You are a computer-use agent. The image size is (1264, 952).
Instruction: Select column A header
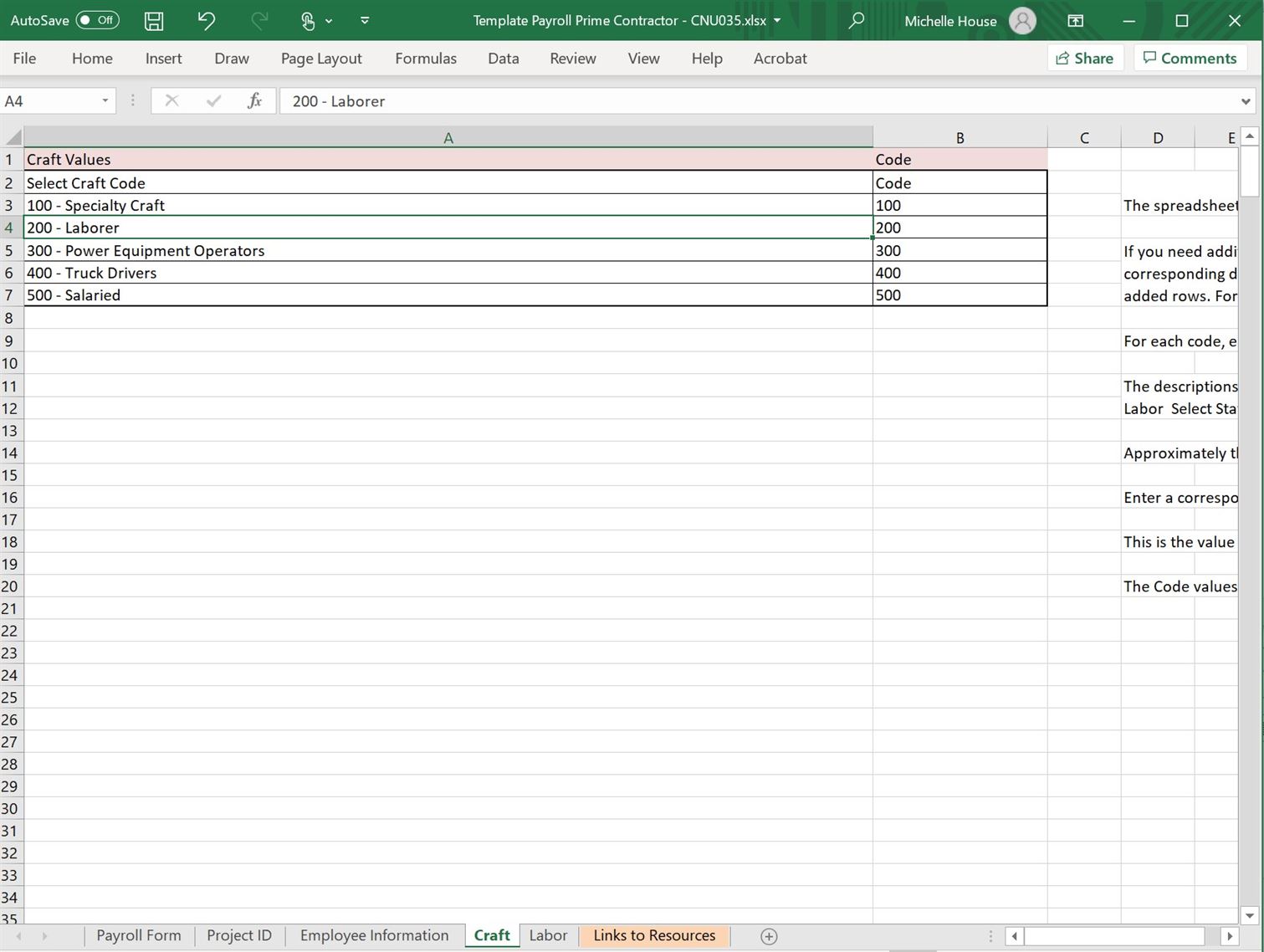pyautogui.click(x=448, y=138)
